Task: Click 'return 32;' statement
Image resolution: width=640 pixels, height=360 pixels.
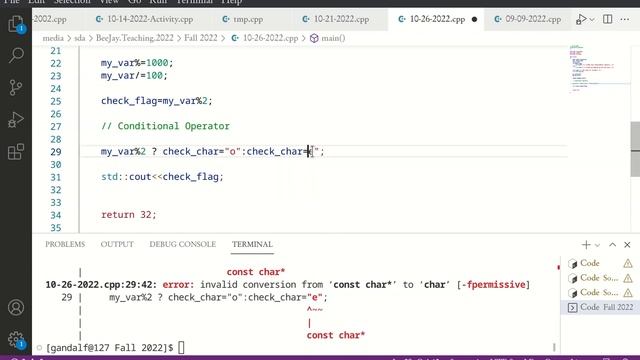Action: (x=129, y=215)
